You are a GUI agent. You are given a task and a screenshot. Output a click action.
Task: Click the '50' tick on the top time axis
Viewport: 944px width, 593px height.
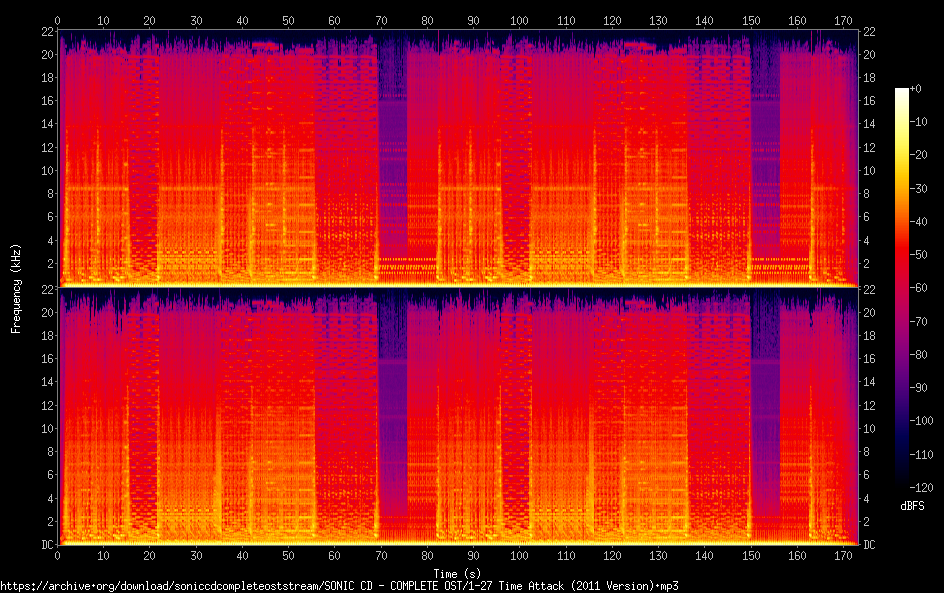pyautogui.click(x=288, y=20)
